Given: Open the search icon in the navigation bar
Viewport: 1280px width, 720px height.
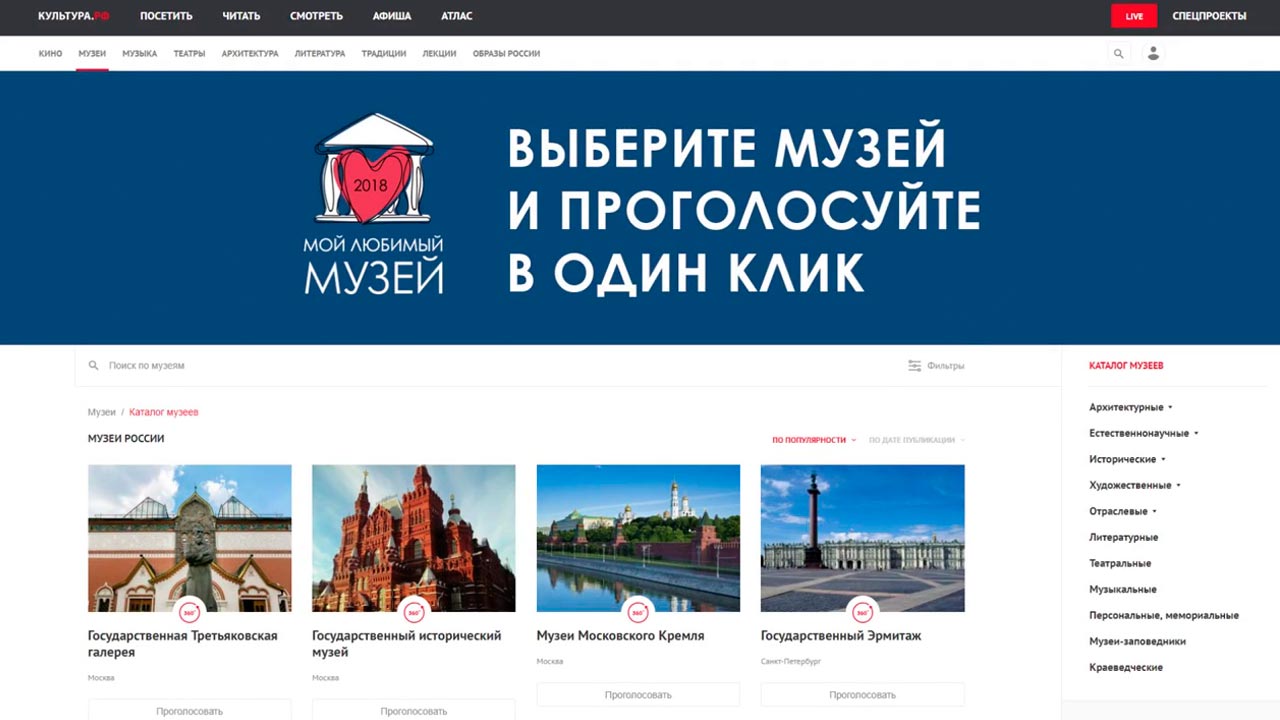Looking at the screenshot, I should pyautogui.click(x=1118, y=54).
